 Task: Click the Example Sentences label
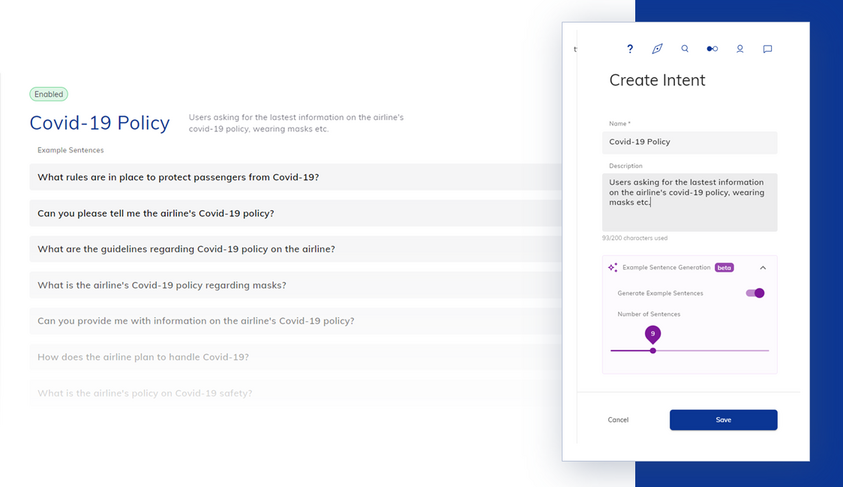[70, 150]
